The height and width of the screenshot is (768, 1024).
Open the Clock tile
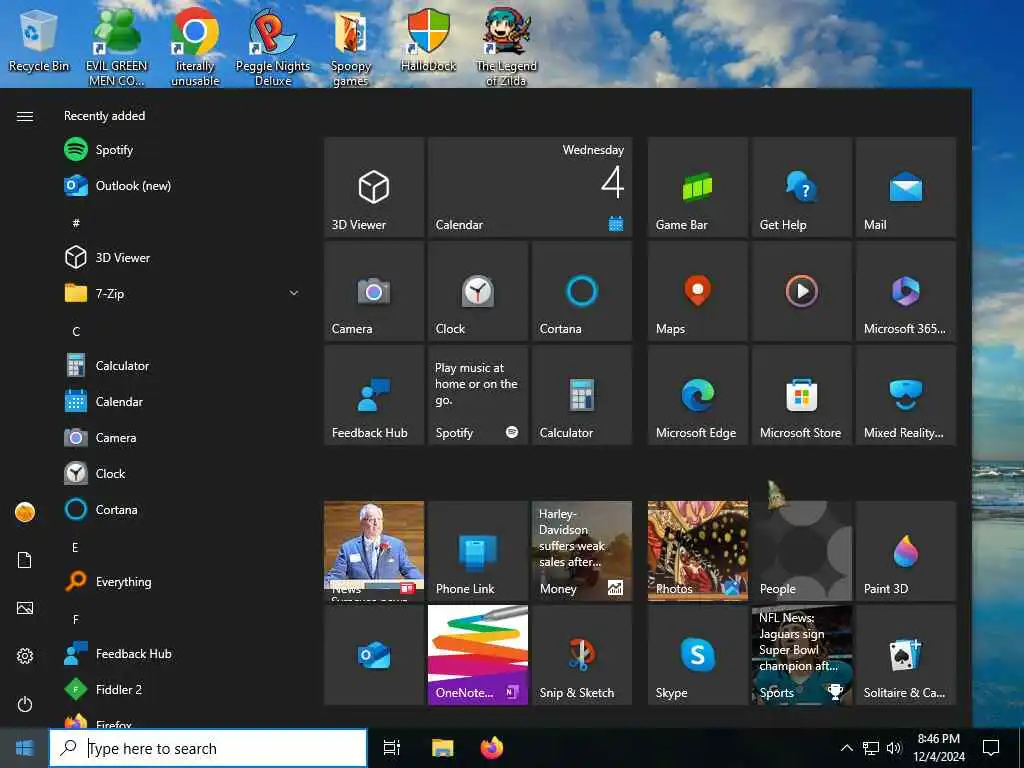478,291
